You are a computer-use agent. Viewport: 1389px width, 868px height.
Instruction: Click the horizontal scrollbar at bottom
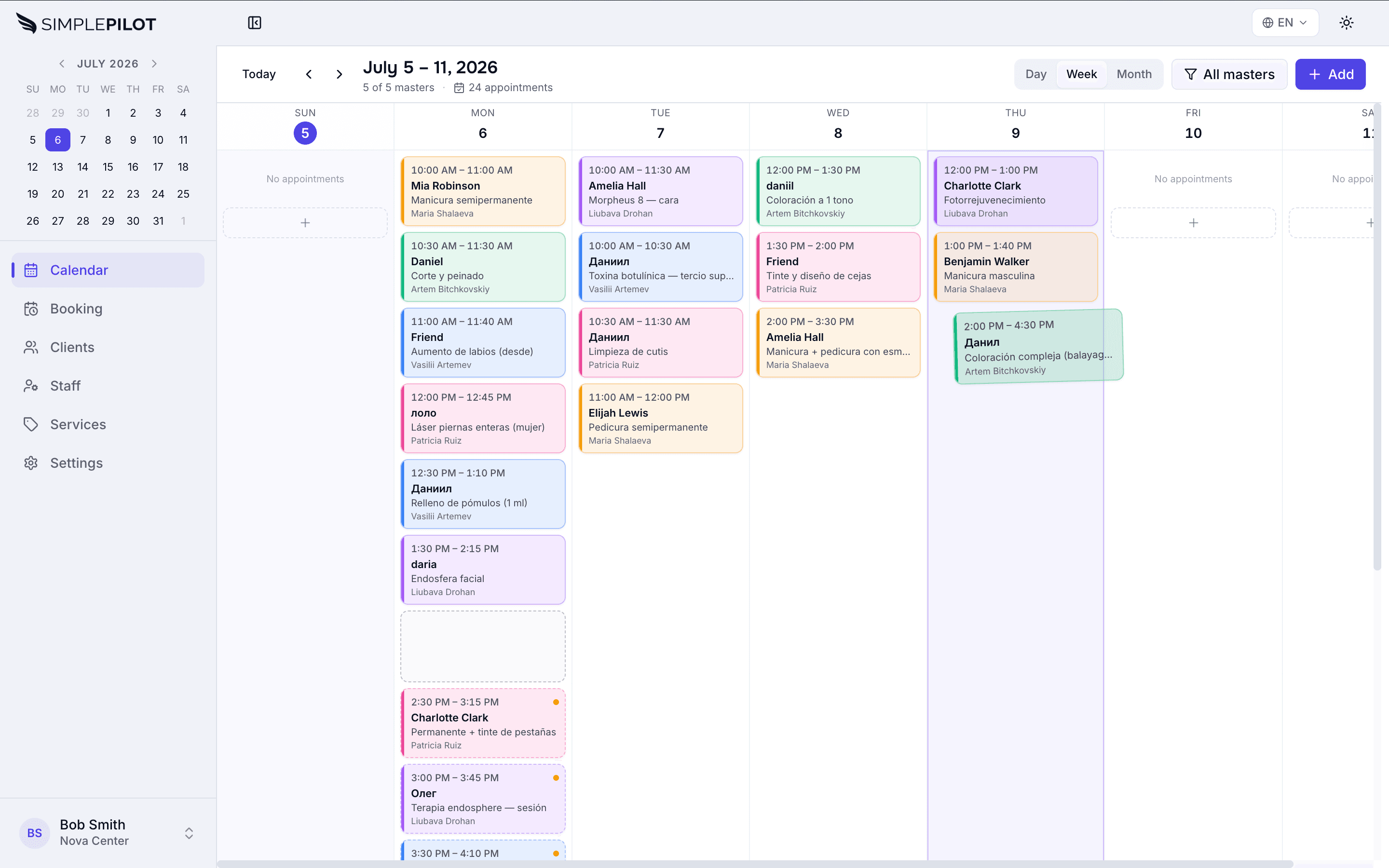point(755,863)
